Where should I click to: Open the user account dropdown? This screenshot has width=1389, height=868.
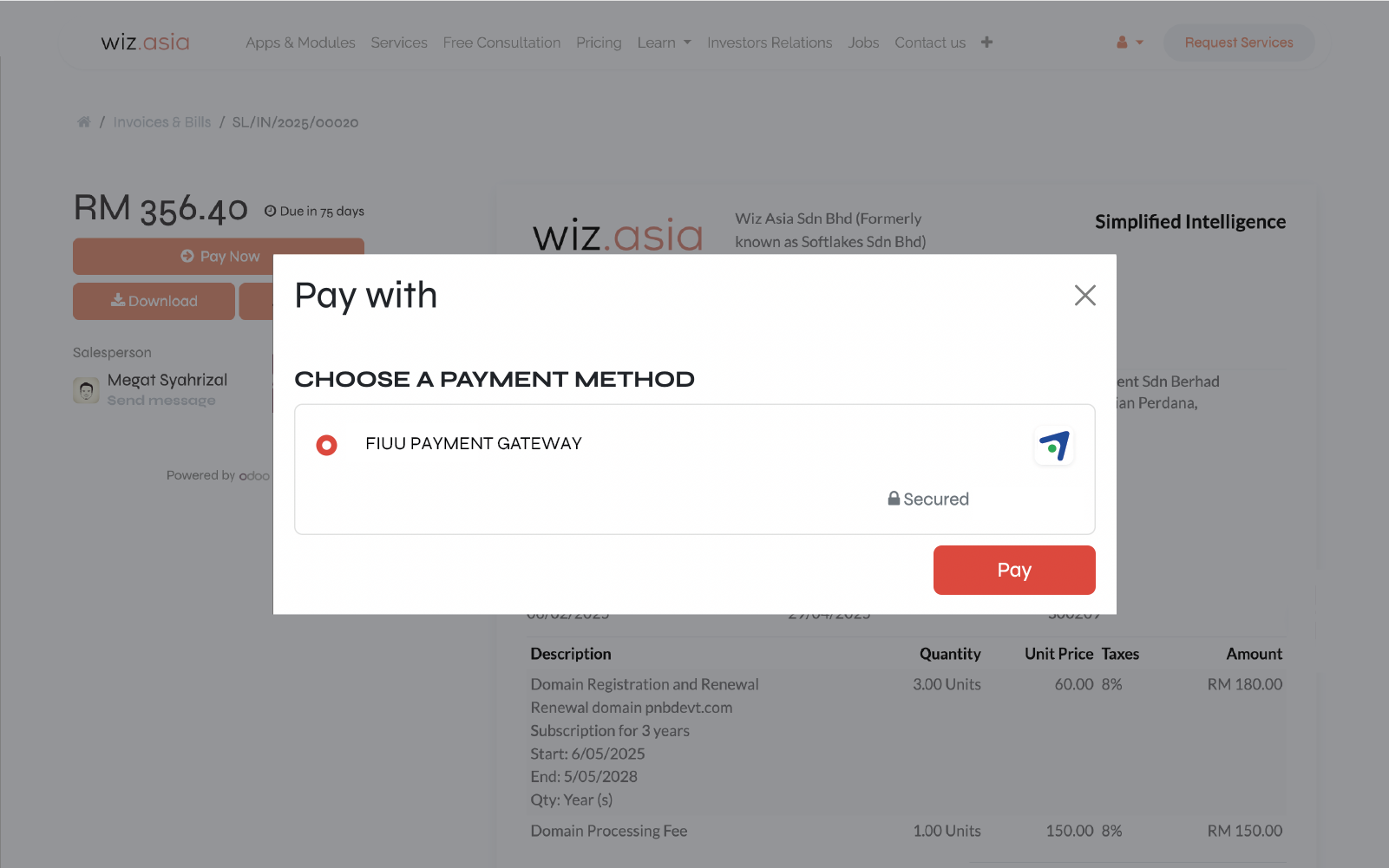tap(1129, 42)
